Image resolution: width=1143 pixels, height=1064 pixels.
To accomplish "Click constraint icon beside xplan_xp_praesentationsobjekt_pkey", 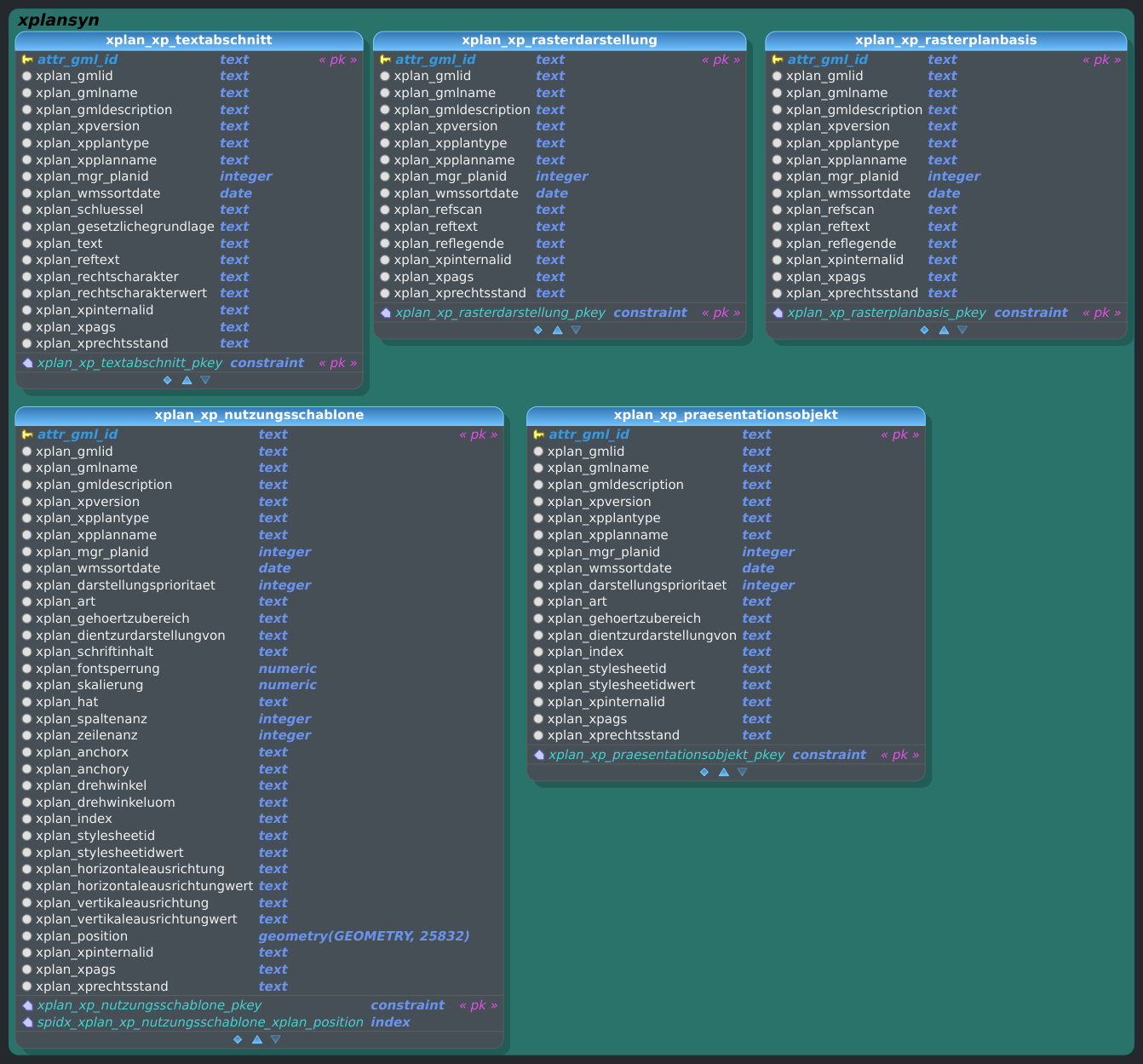I will (538, 755).
